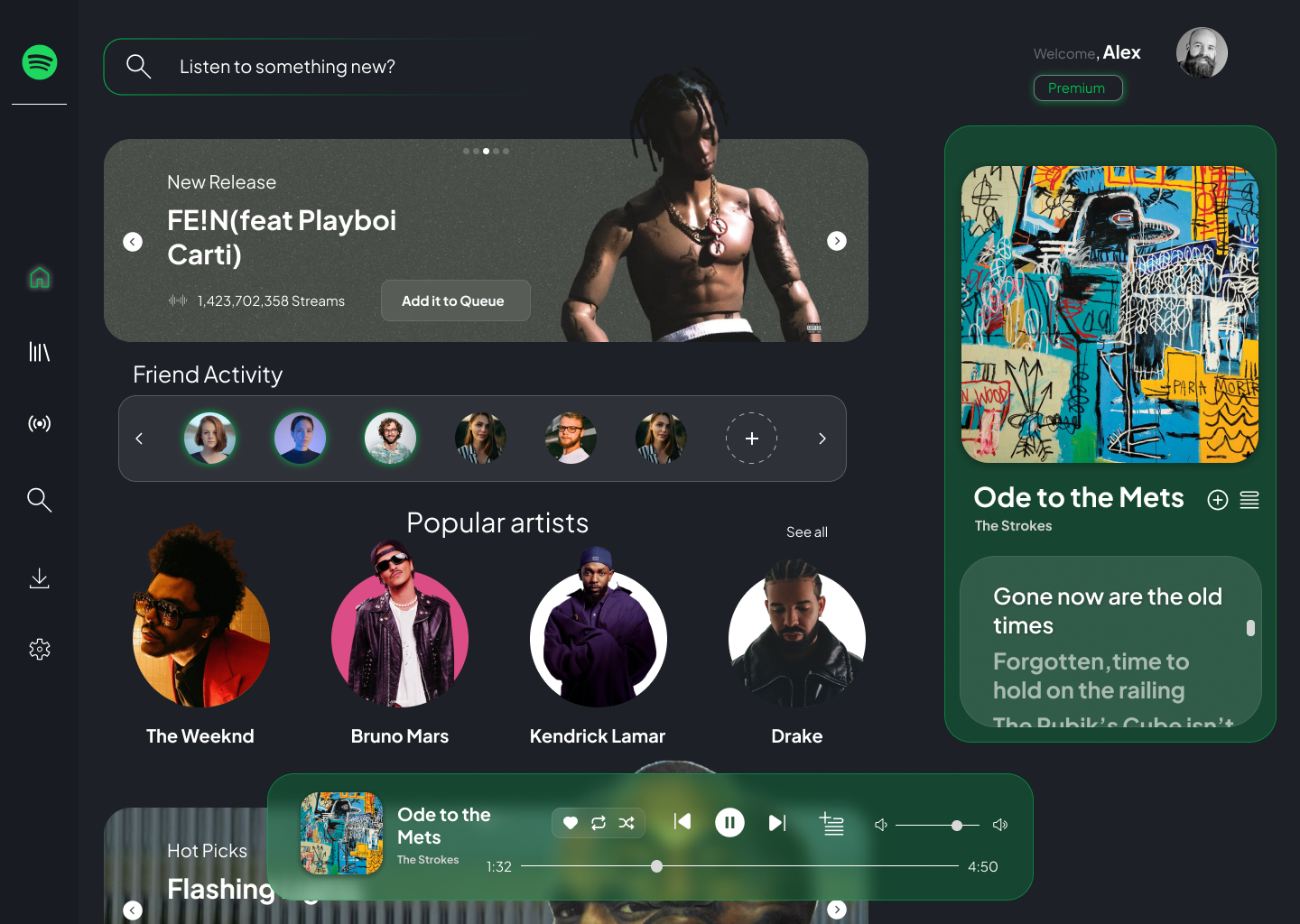Screen dimensions: 1300x924
Task: Click the volume slider knob
Action: pyautogui.click(x=957, y=826)
